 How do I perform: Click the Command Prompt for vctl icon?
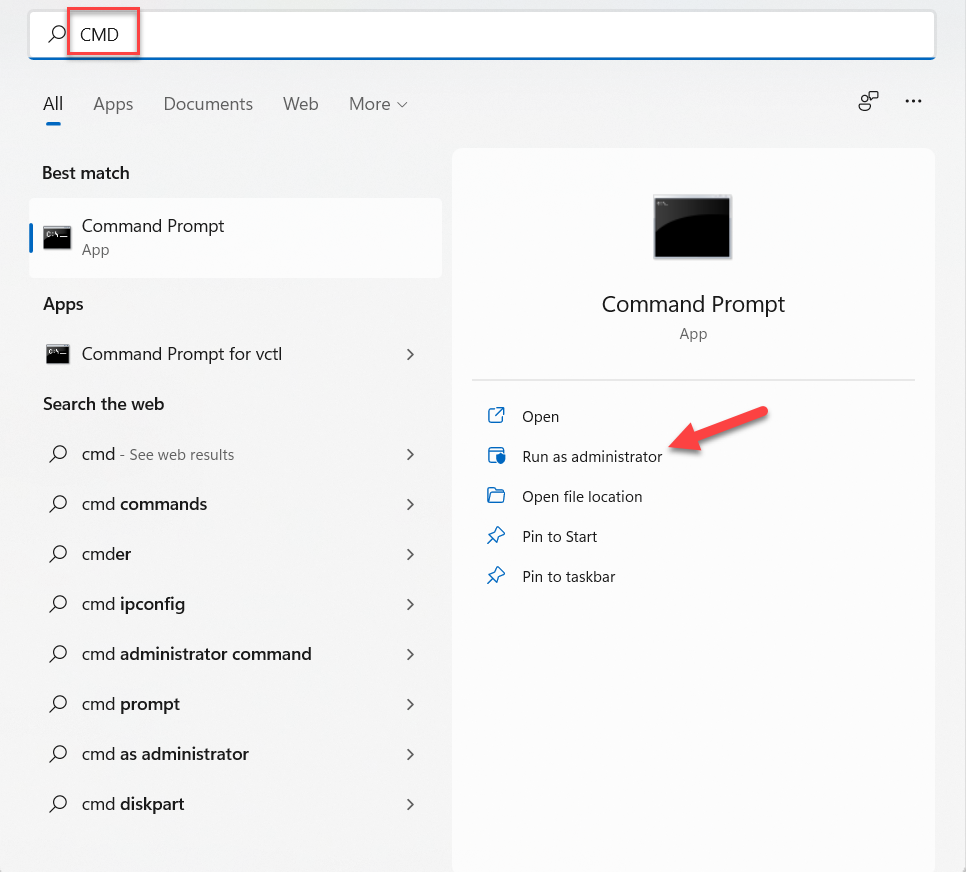58,354
